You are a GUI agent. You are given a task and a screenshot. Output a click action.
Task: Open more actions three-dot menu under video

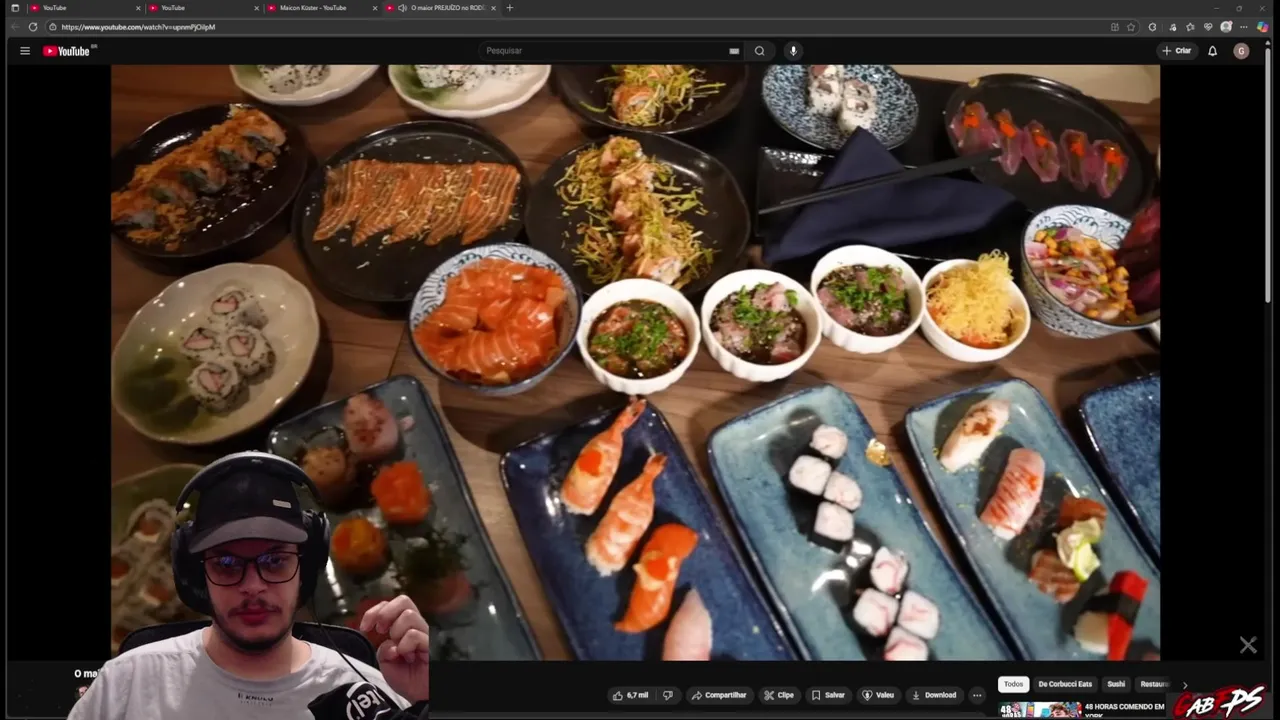coord(977,695)
